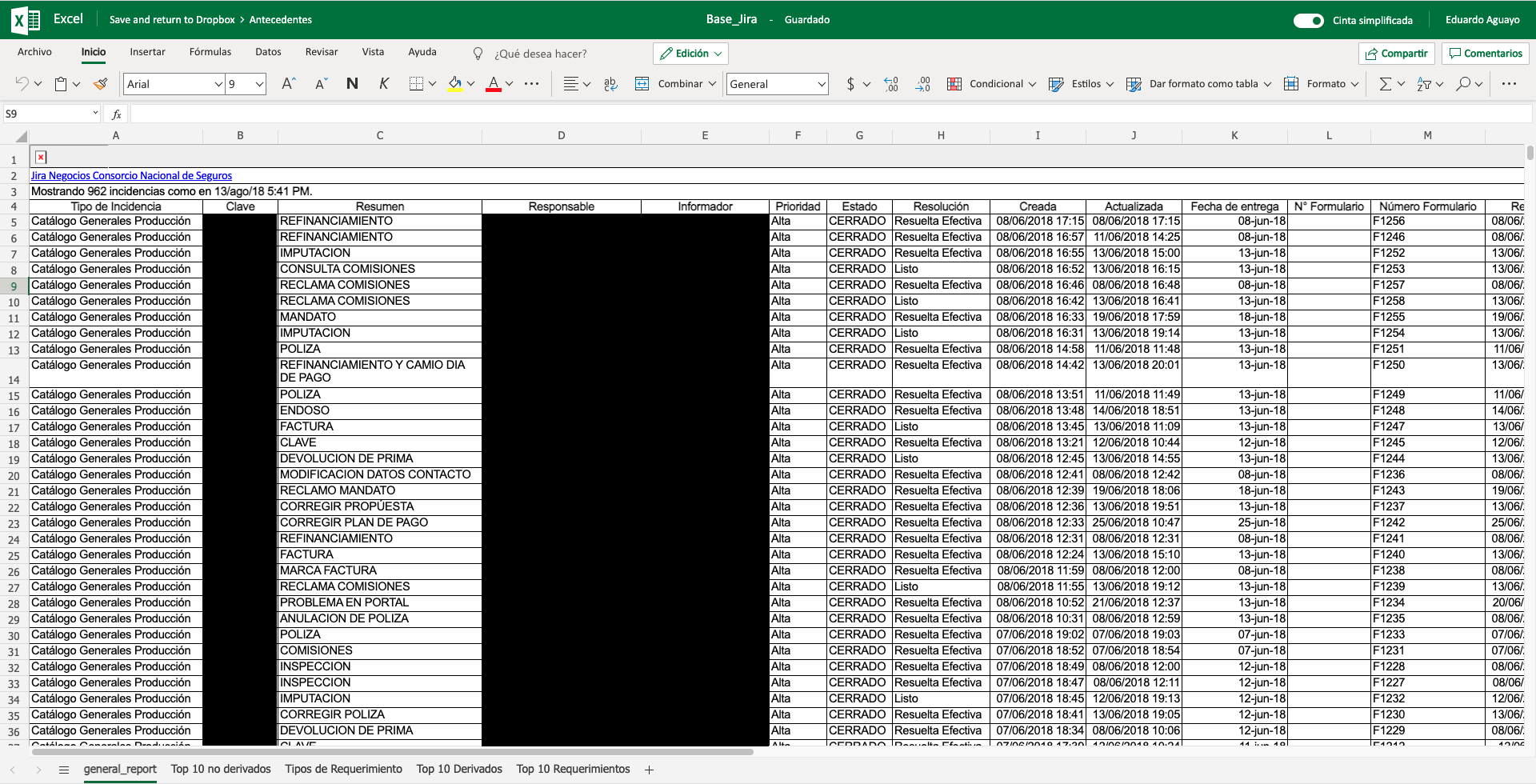Screen dimensions: 1536x784
Task: Click the Borders icon
Action: pyautogui.click(x=416, y=83)
